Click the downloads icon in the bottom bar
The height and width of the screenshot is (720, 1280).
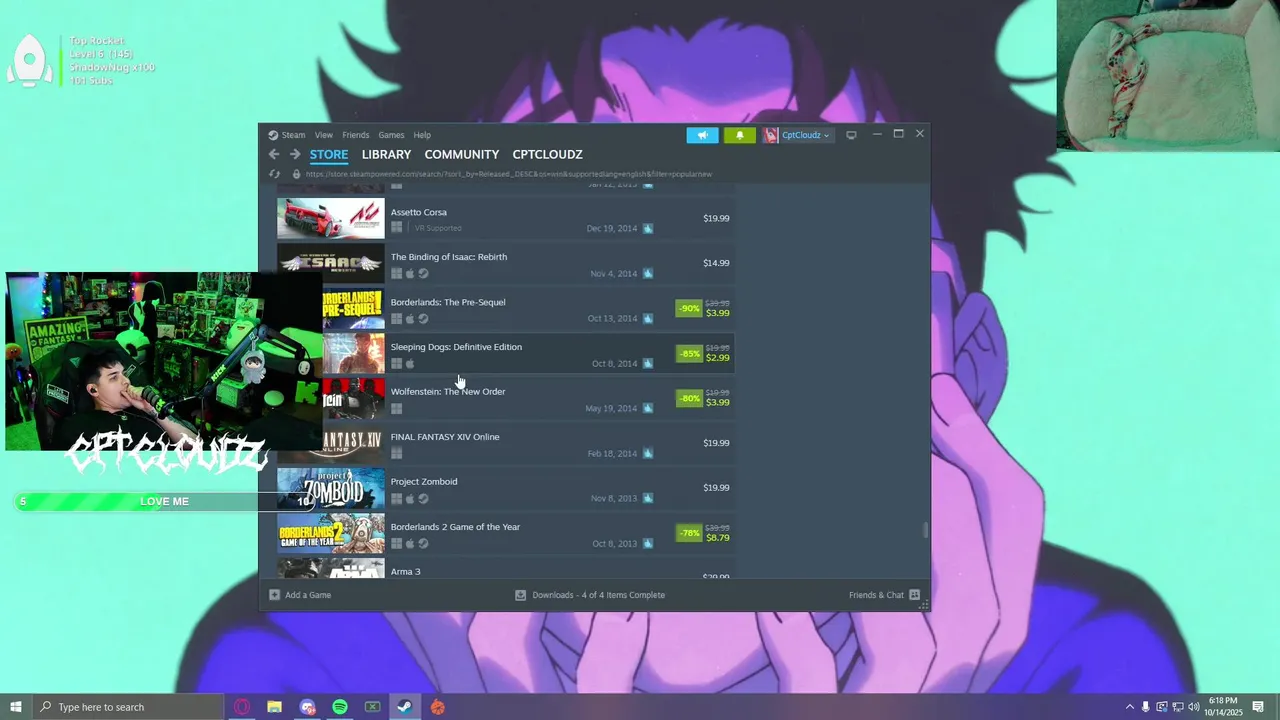pos(520,595)
